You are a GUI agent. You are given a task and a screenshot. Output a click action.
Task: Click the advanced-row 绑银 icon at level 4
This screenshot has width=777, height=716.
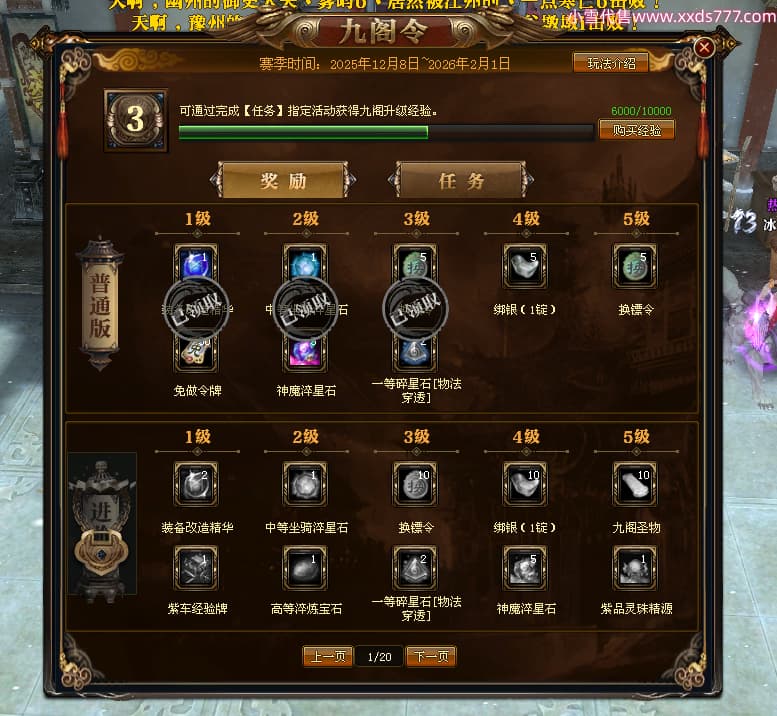click(525, 484)
